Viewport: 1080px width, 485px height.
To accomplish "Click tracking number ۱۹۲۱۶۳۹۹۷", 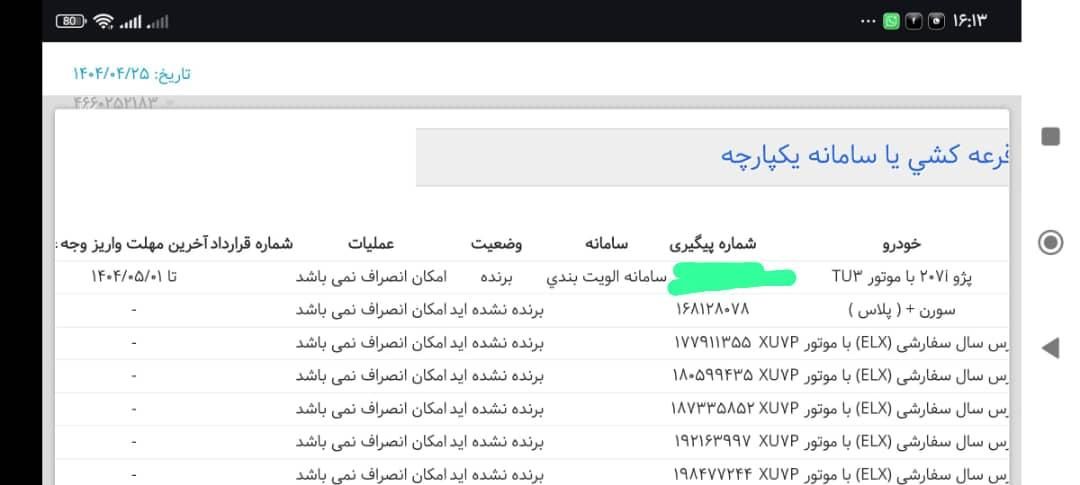I will point(713,442).
